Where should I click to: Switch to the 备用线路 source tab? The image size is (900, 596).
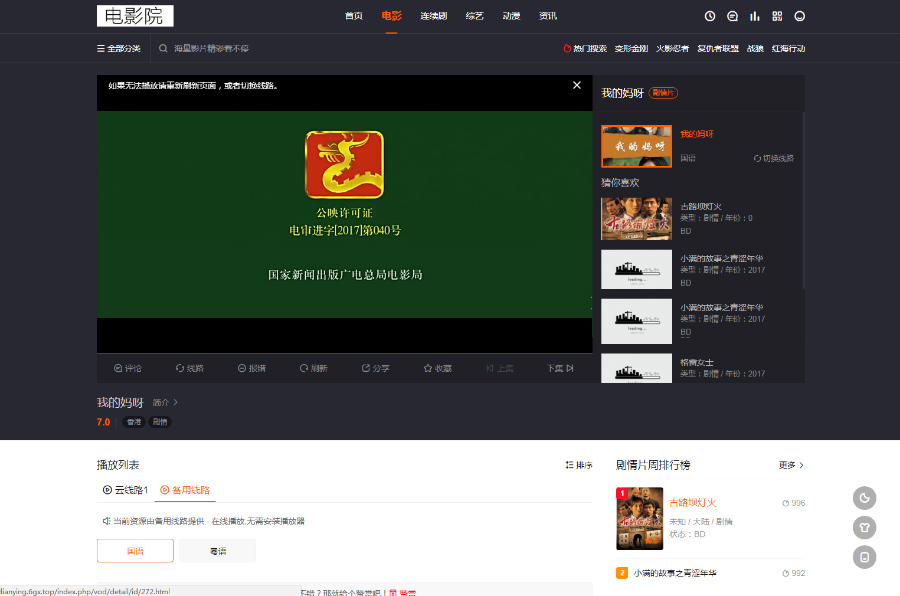point(185,490)
